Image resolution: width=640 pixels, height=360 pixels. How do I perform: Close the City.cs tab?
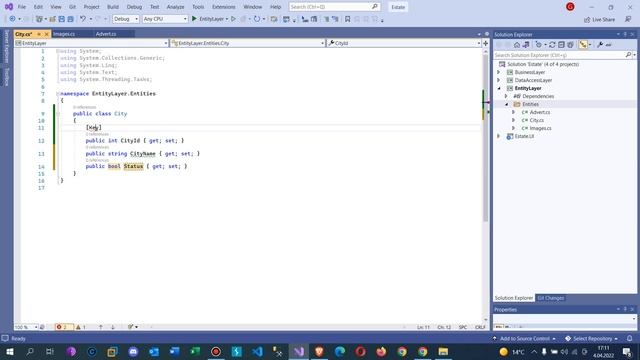[47, 34]
